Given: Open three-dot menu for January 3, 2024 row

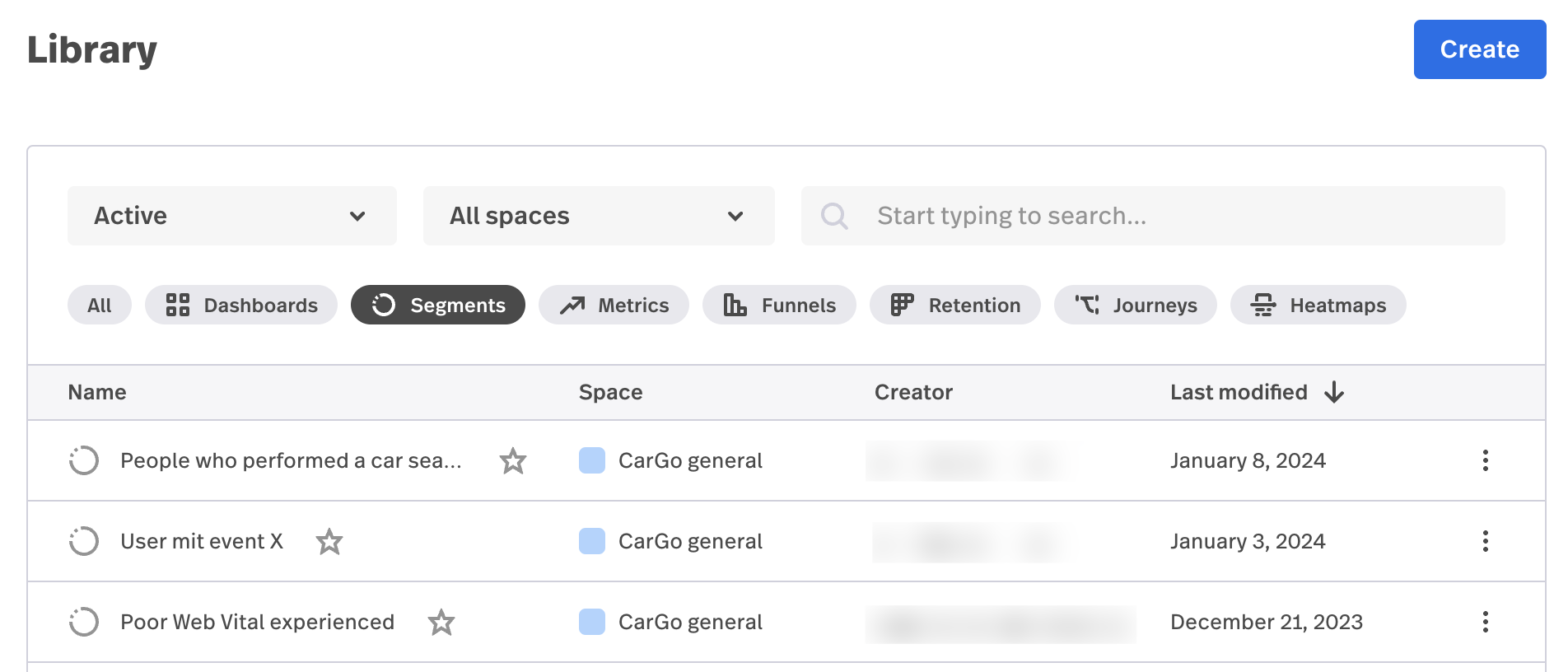Looking at the screenshot, I should (1485, 541).
